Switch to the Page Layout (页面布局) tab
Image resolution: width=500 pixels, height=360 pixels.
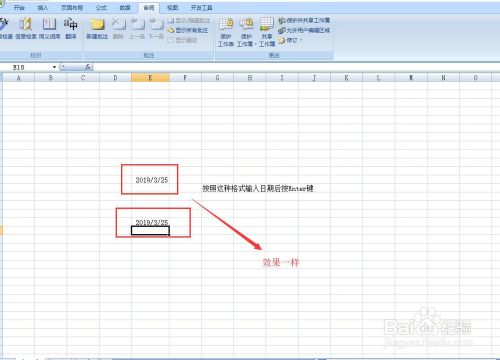coord(72,8)
